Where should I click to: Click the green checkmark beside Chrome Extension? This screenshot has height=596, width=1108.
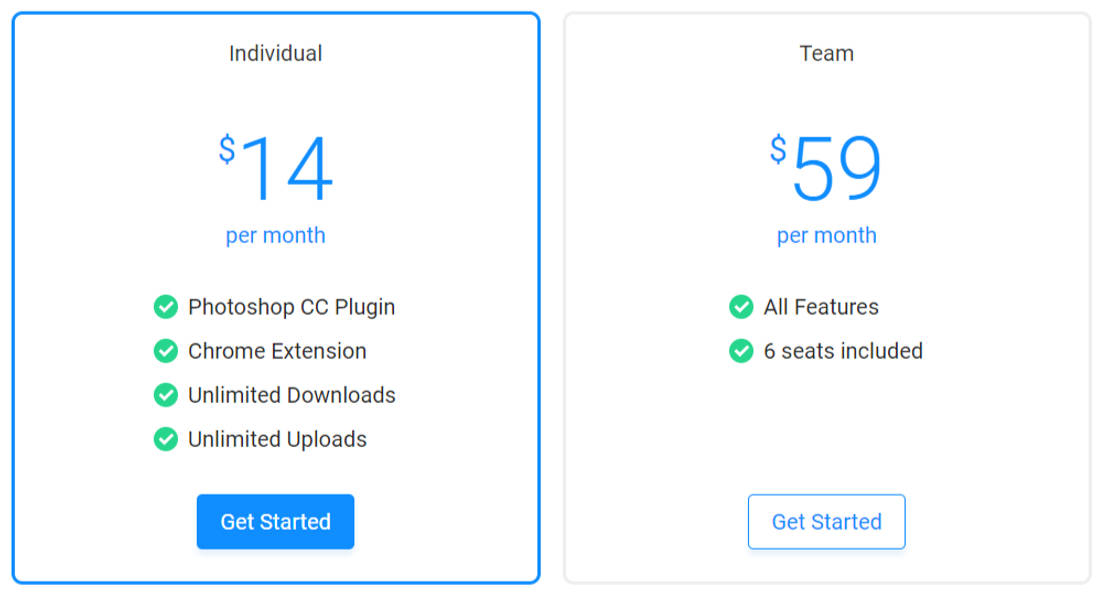point(166,351)
